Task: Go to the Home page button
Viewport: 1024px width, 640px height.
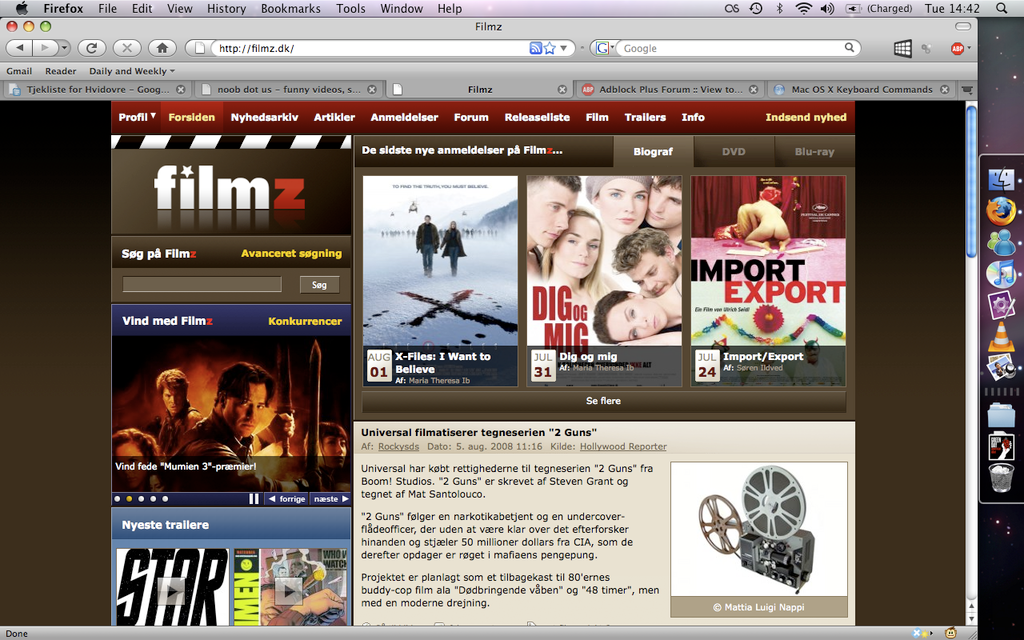Action: (162, 48)
